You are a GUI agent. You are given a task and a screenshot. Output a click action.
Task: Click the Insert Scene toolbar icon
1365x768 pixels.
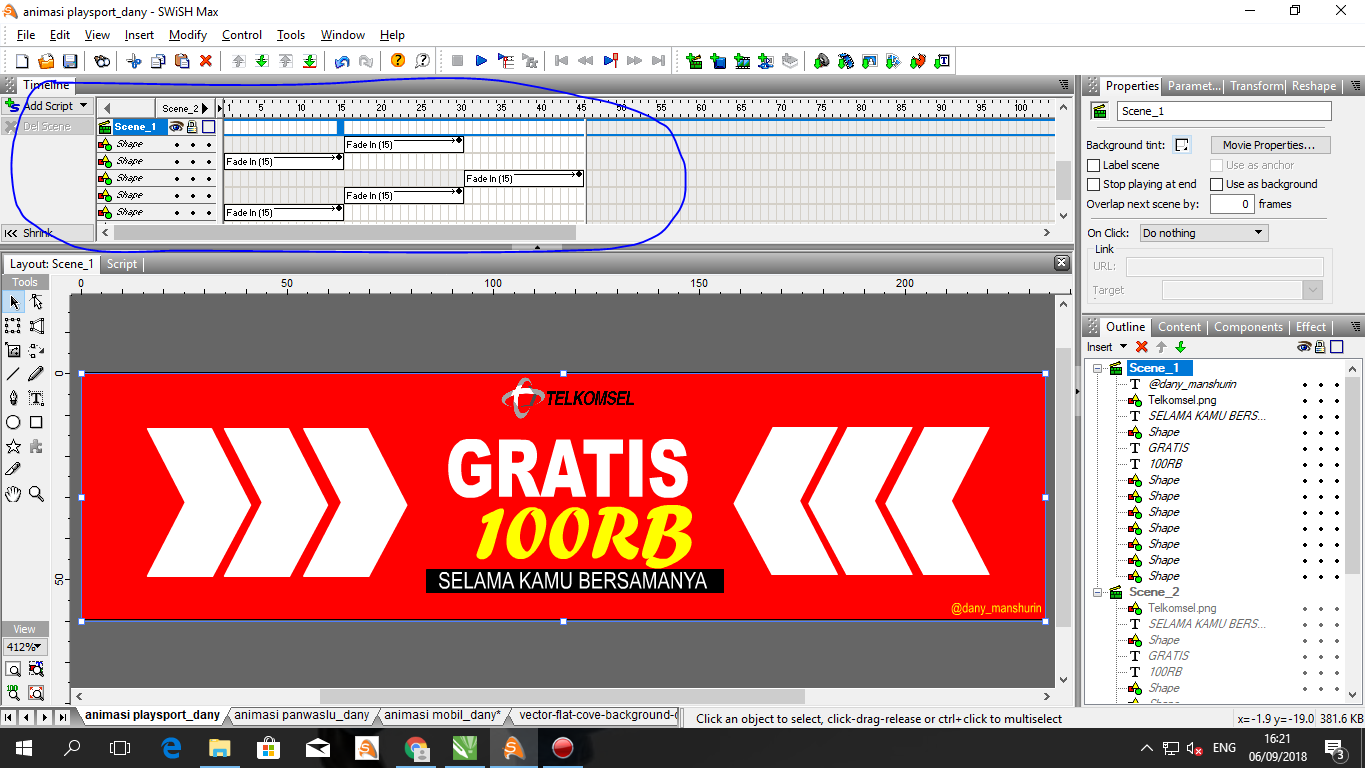point(694,61)
